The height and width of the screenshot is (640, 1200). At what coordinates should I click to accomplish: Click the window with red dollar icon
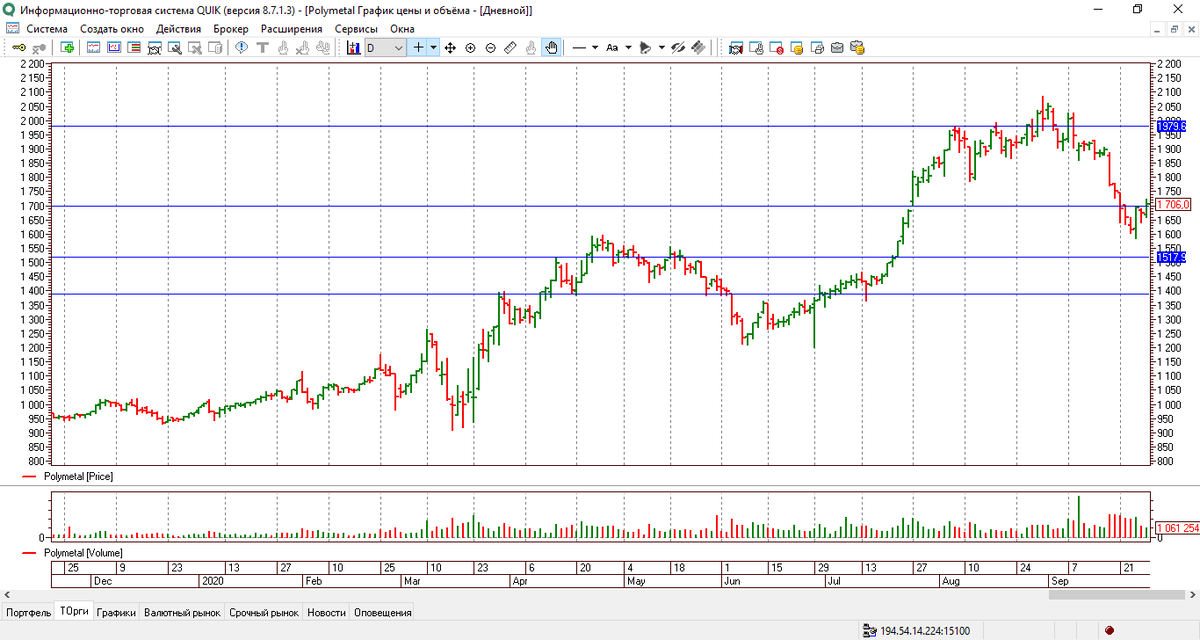tap(776, 47)
